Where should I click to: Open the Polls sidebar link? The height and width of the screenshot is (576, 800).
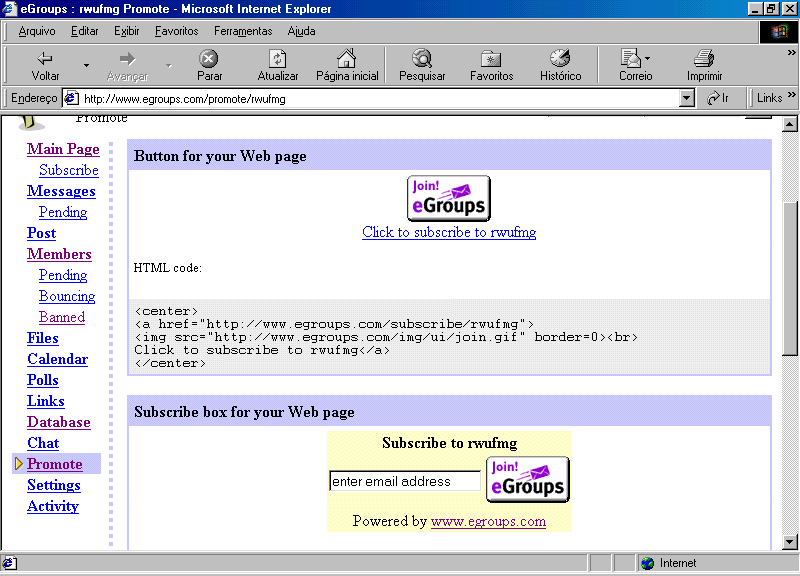[x=43, y=380]
